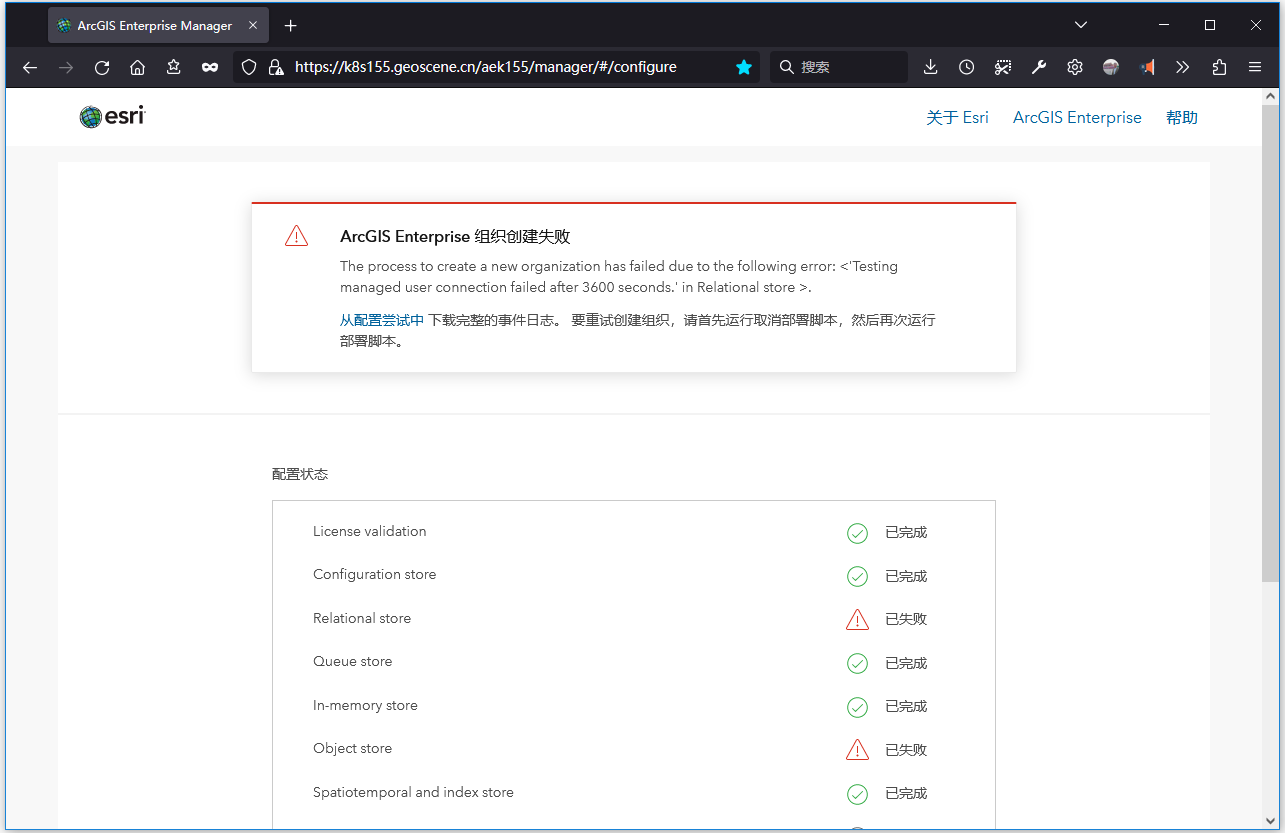Click the 从配置尝试中 download log link
This screenshot has height=833, width=1285.
point(382,320)
